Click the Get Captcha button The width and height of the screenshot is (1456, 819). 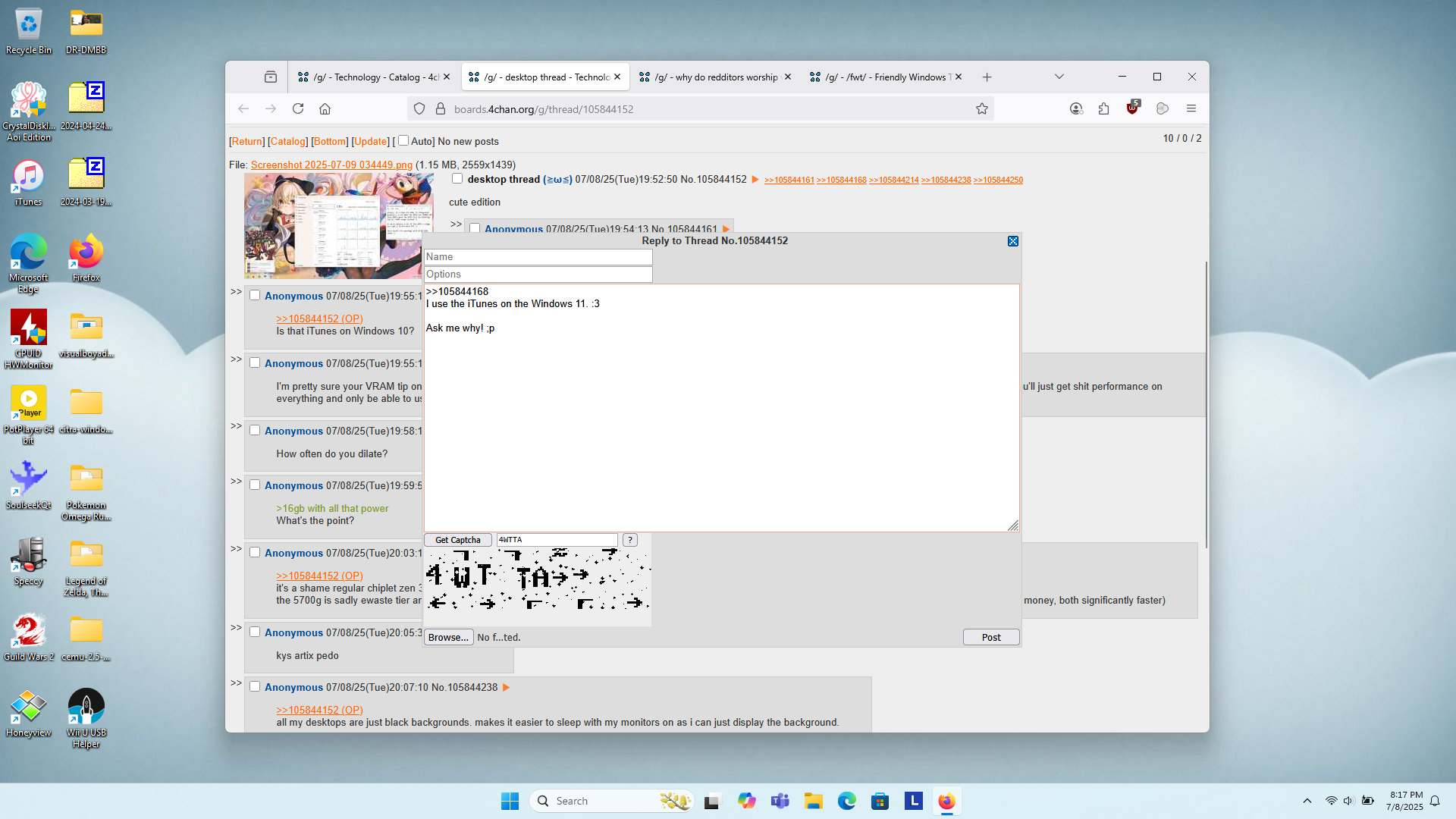458,540
